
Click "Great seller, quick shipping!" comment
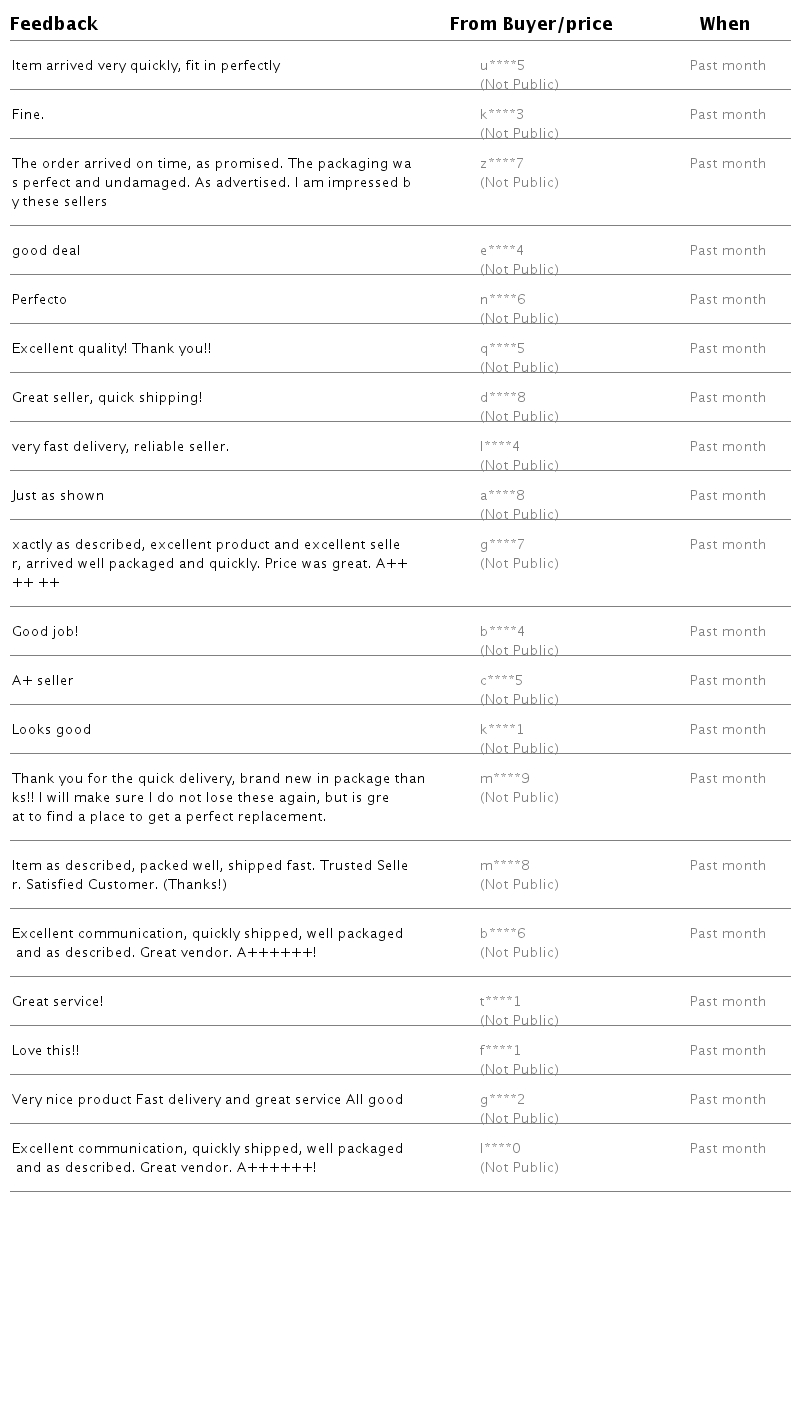pyautogui.click(x=107, y=398)
